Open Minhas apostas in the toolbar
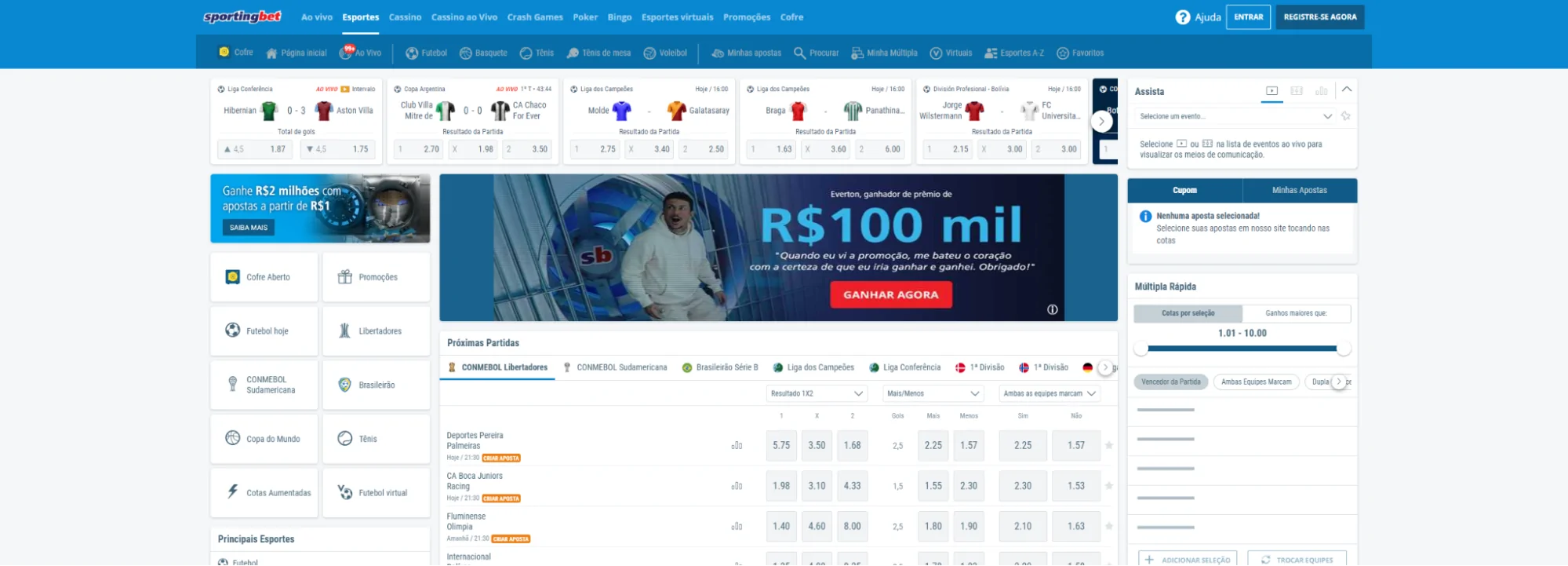The image size is (1568, 566). coord(746,53)
